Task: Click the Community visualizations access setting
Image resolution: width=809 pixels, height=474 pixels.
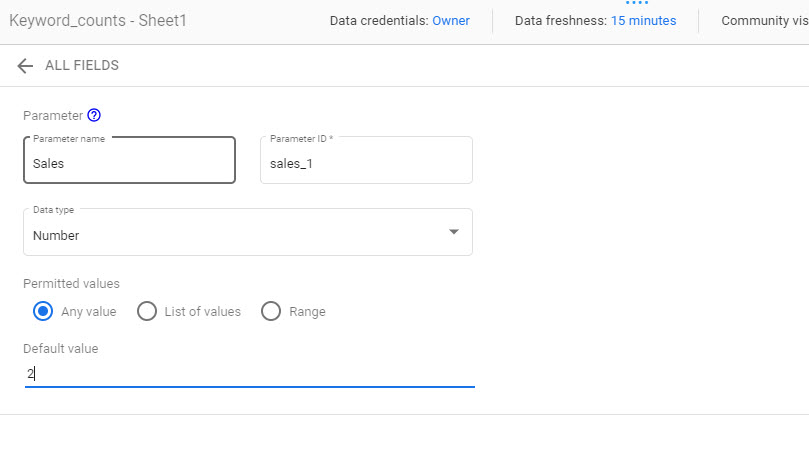Action: [765, 21]
